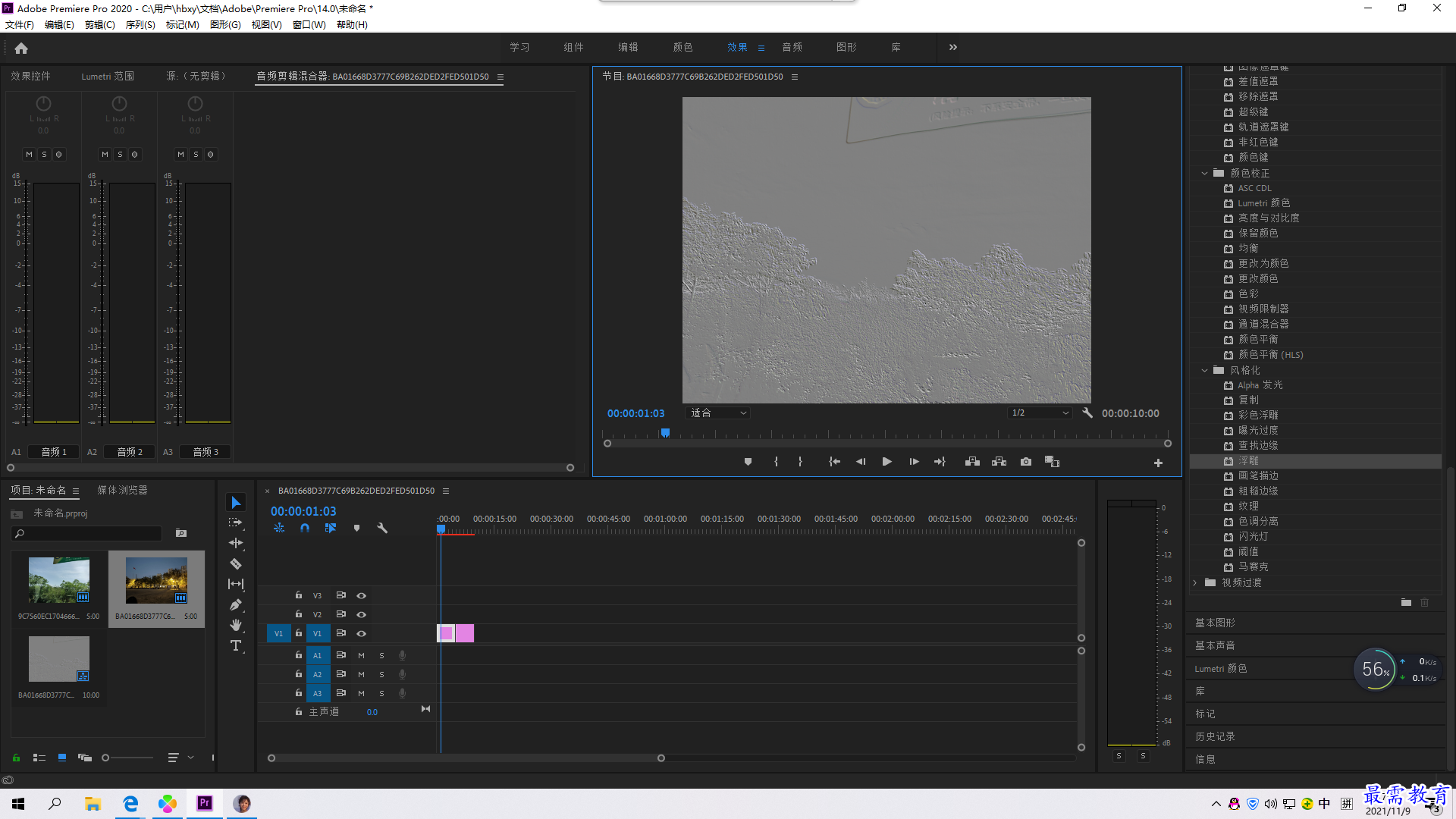Open the 文件(F) menu
The width and height of the screenshot is (1456, 819).
pos(20,25)
